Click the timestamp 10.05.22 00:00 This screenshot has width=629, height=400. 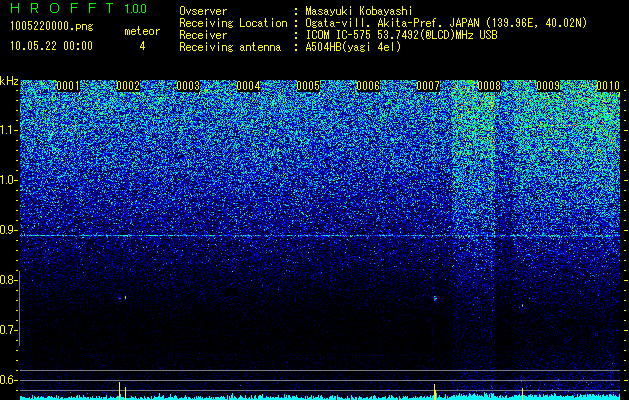point(51,46)
